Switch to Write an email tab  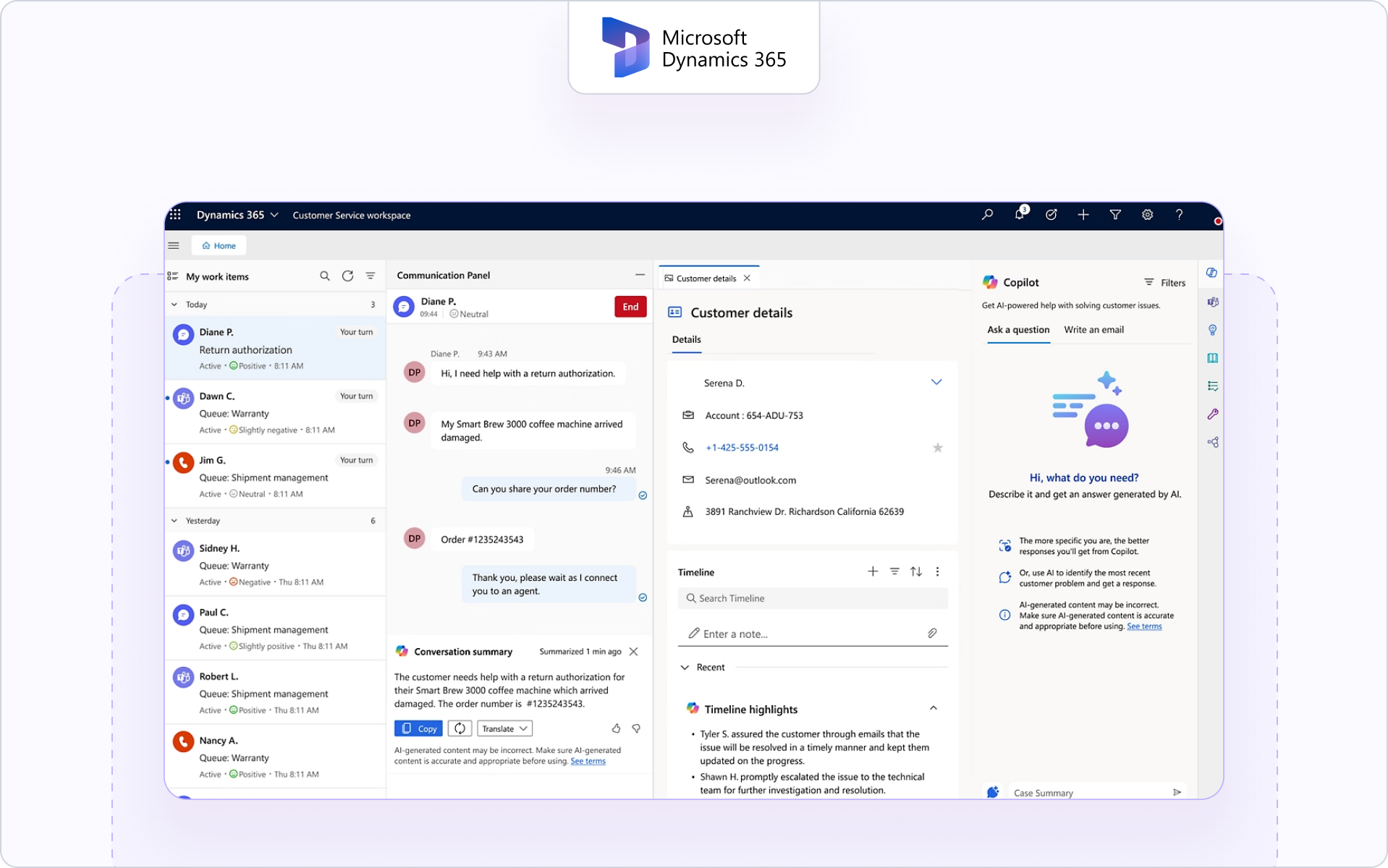1093,330
